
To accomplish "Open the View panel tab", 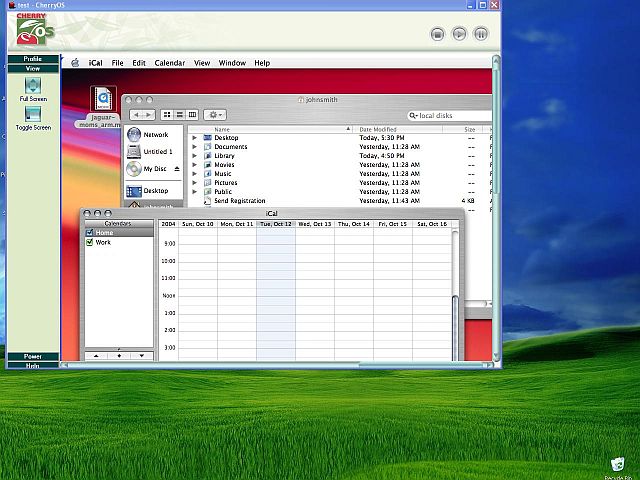I will point(33,69).
